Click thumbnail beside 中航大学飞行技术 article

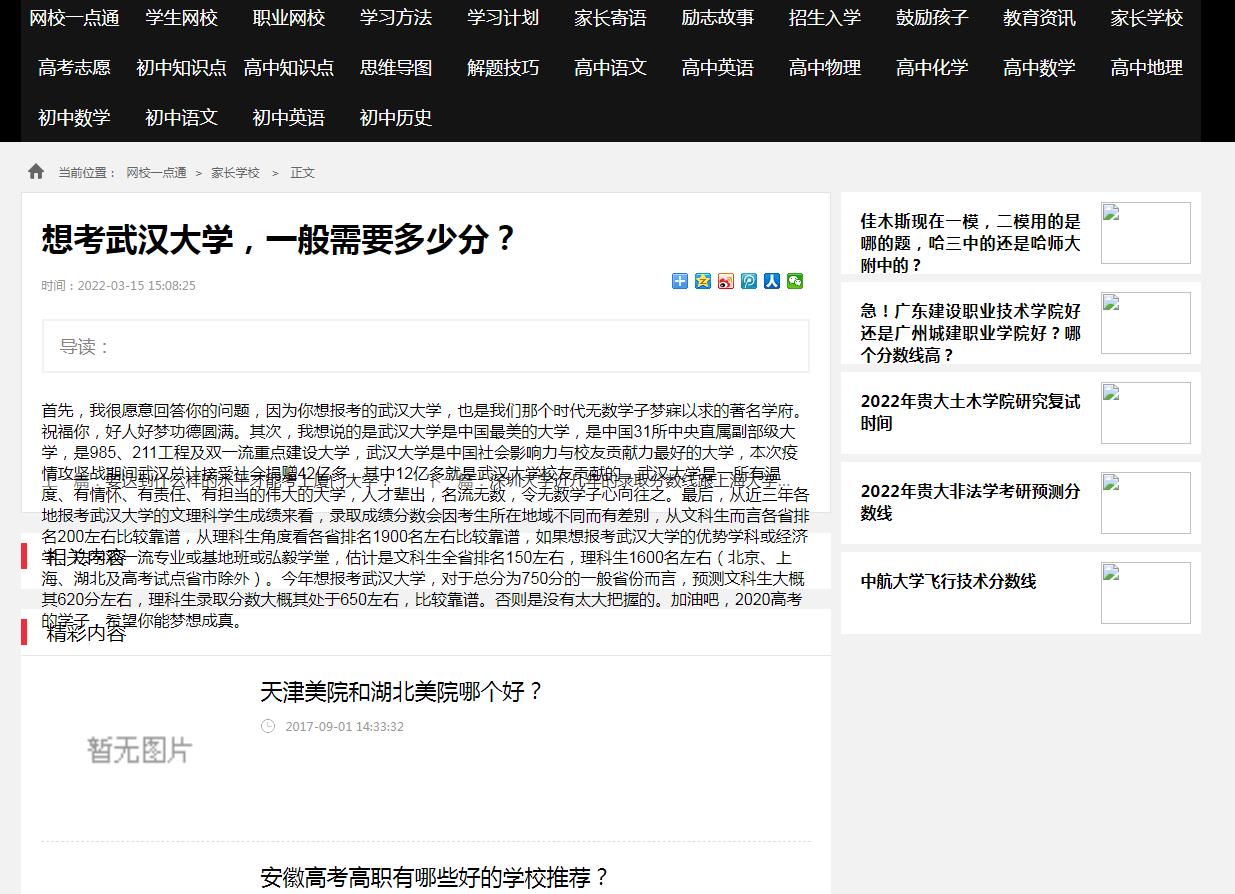(1146, 593)
